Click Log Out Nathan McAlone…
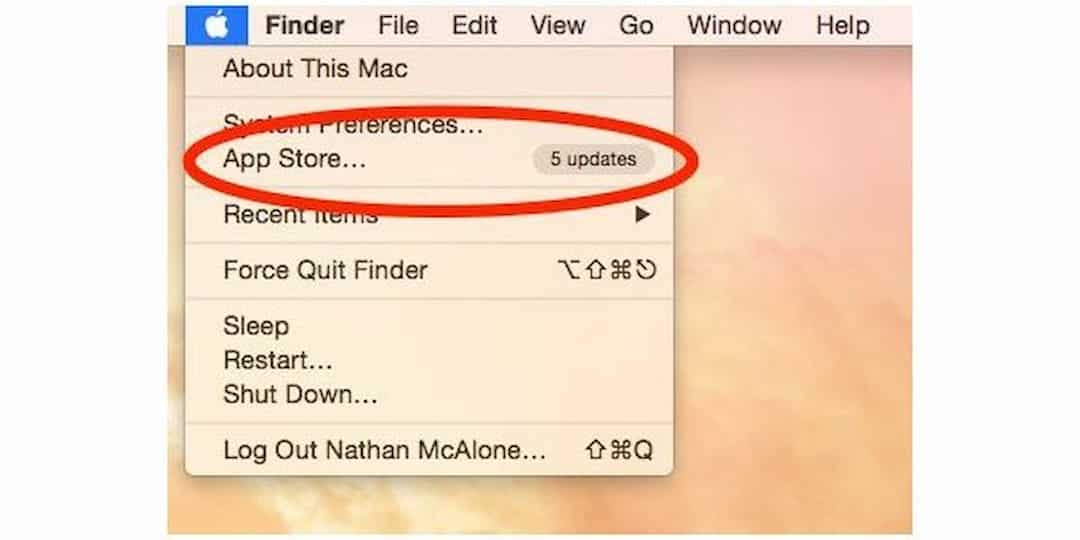The image size is (1080, 540). click(429, 450)
